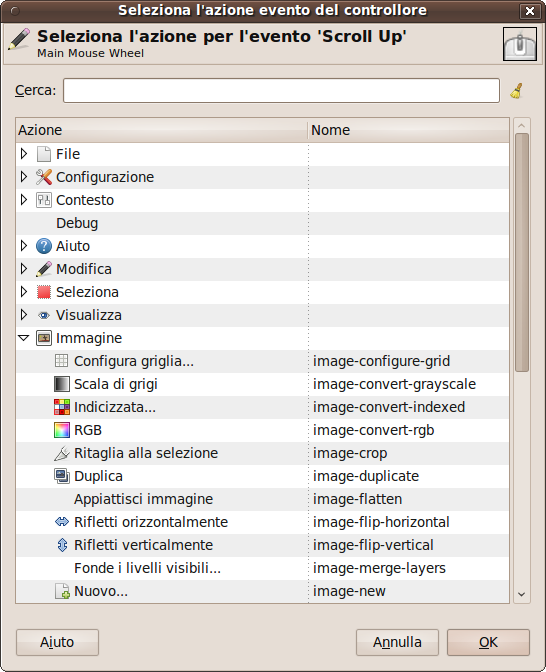This screenshot has height=672, width=546.
Task: Expand the Visualizza category arrow
Action: pos(24,315)
